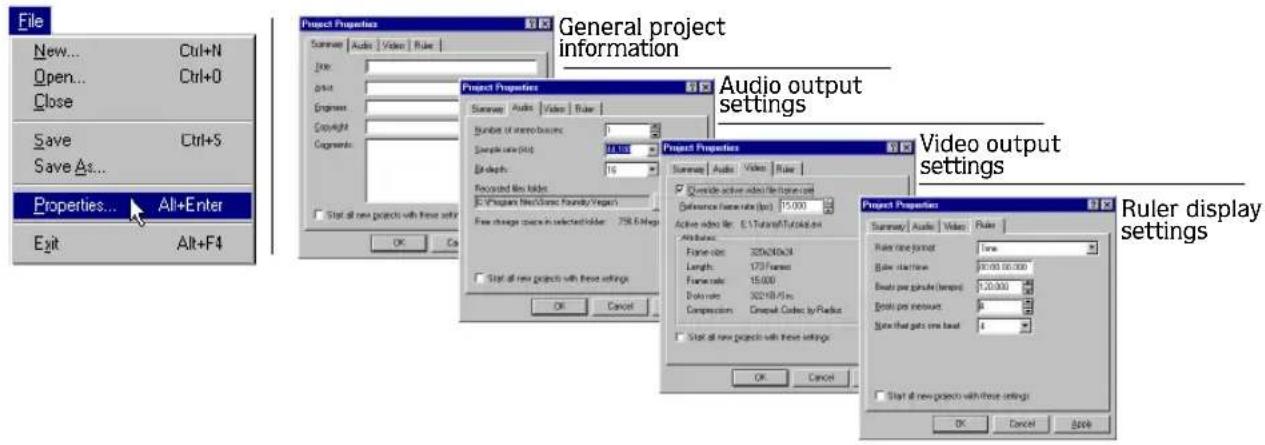Click Beats per minute stepper arrows
Viewport: 1265px width, 445px height.
coord(1026,286)
